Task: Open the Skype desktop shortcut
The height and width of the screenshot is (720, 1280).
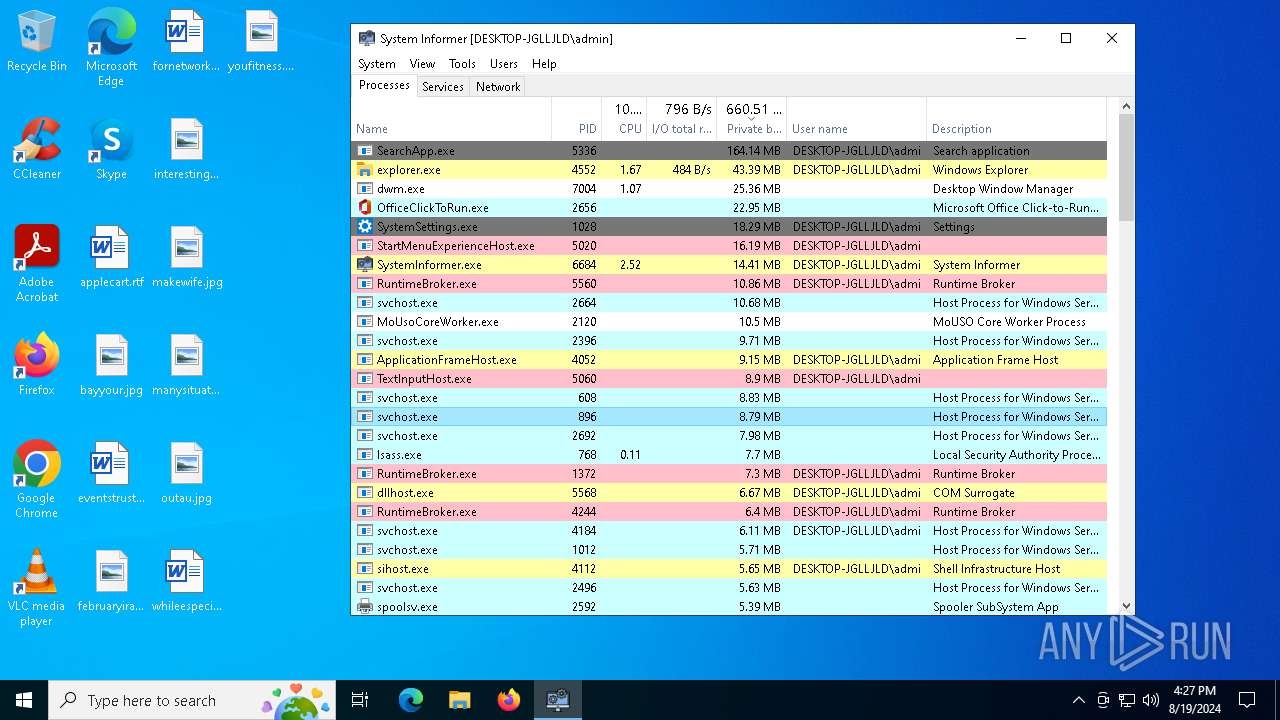Action: click(111, 150)
